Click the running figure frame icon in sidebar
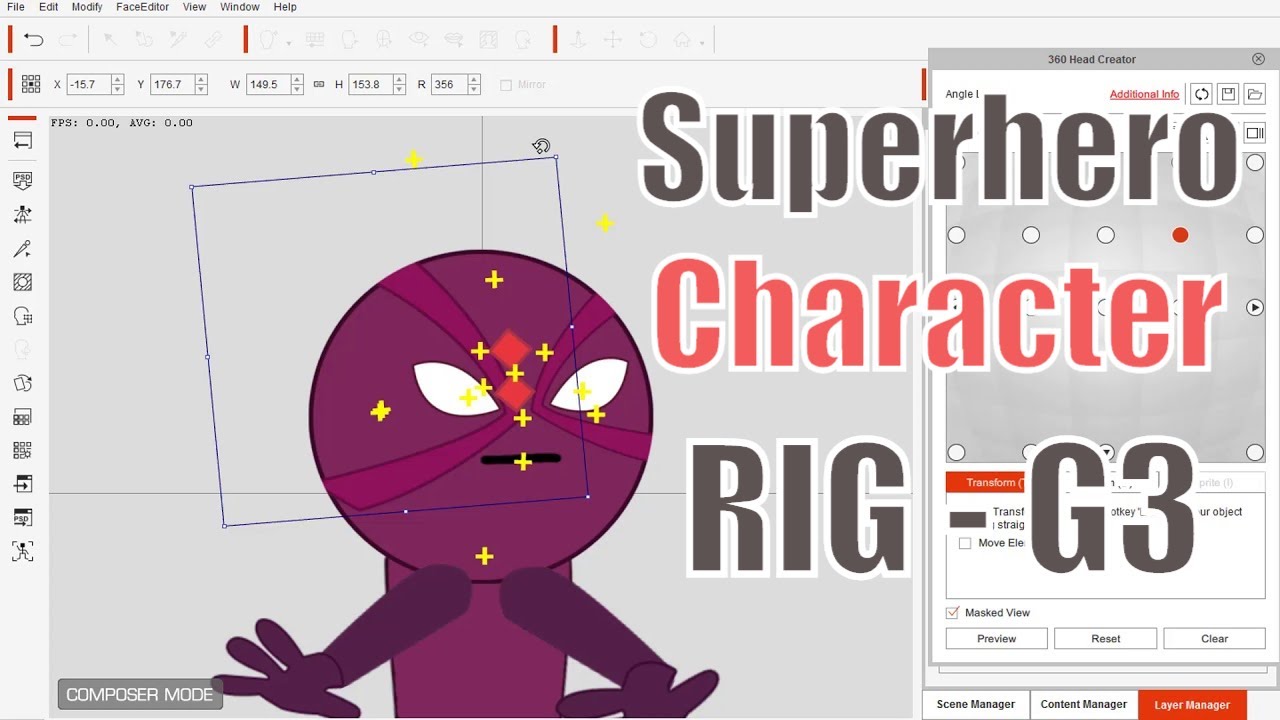This screenshot has width=1280, height=720. tap(22, 552)
